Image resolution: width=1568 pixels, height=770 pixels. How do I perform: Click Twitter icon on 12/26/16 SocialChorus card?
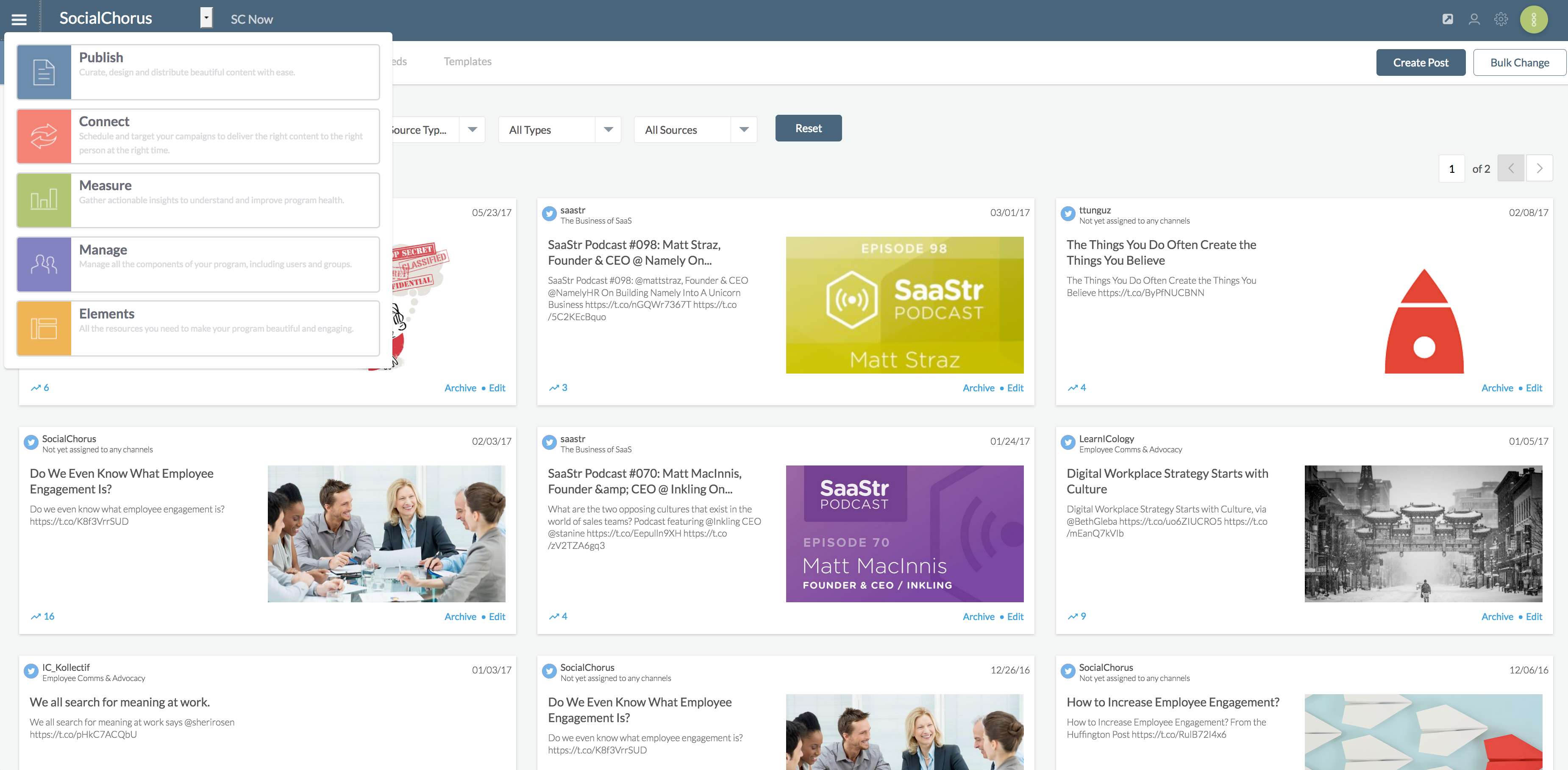tap(549, 671)
